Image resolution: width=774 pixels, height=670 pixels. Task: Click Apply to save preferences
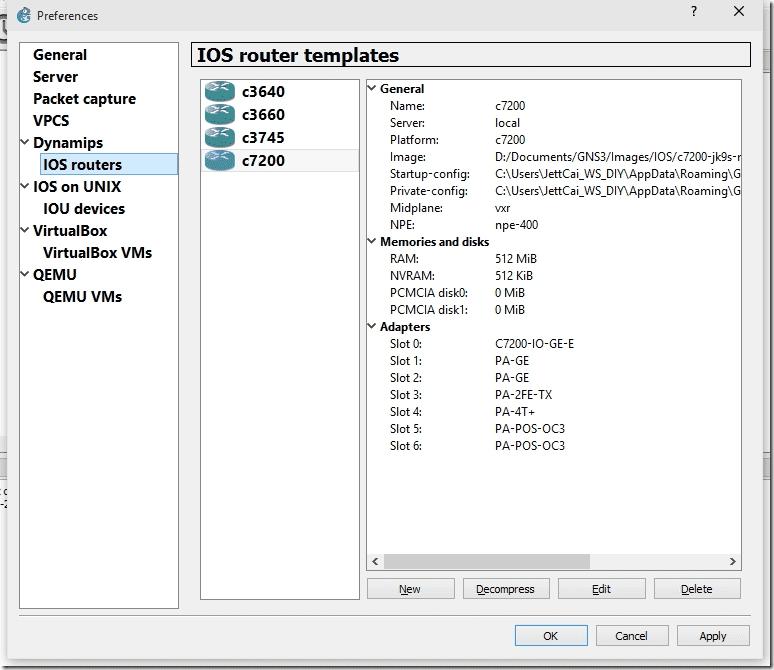pyautogui.click(x=712, y=636)
